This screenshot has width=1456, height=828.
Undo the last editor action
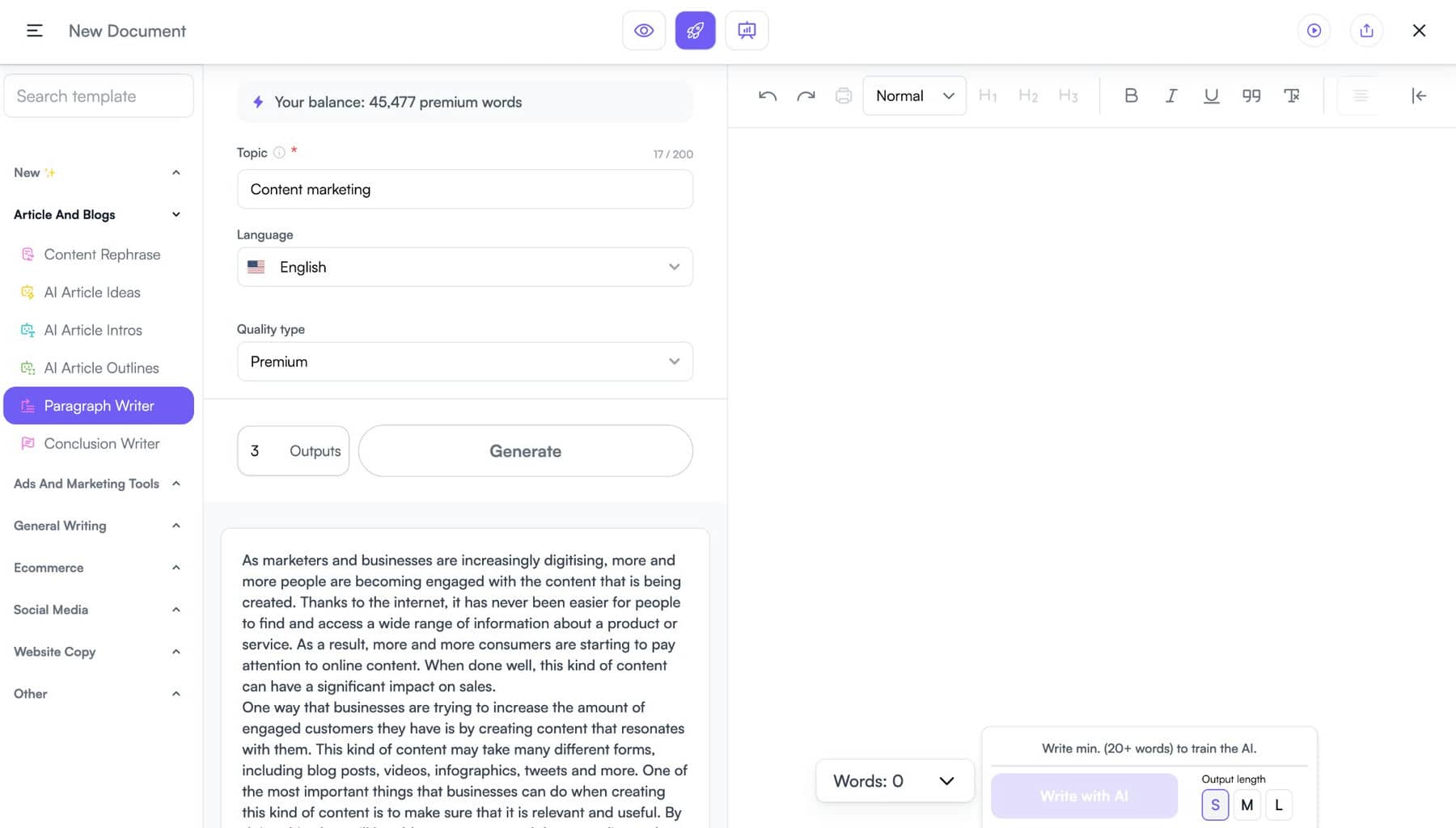tap(767, 95)
